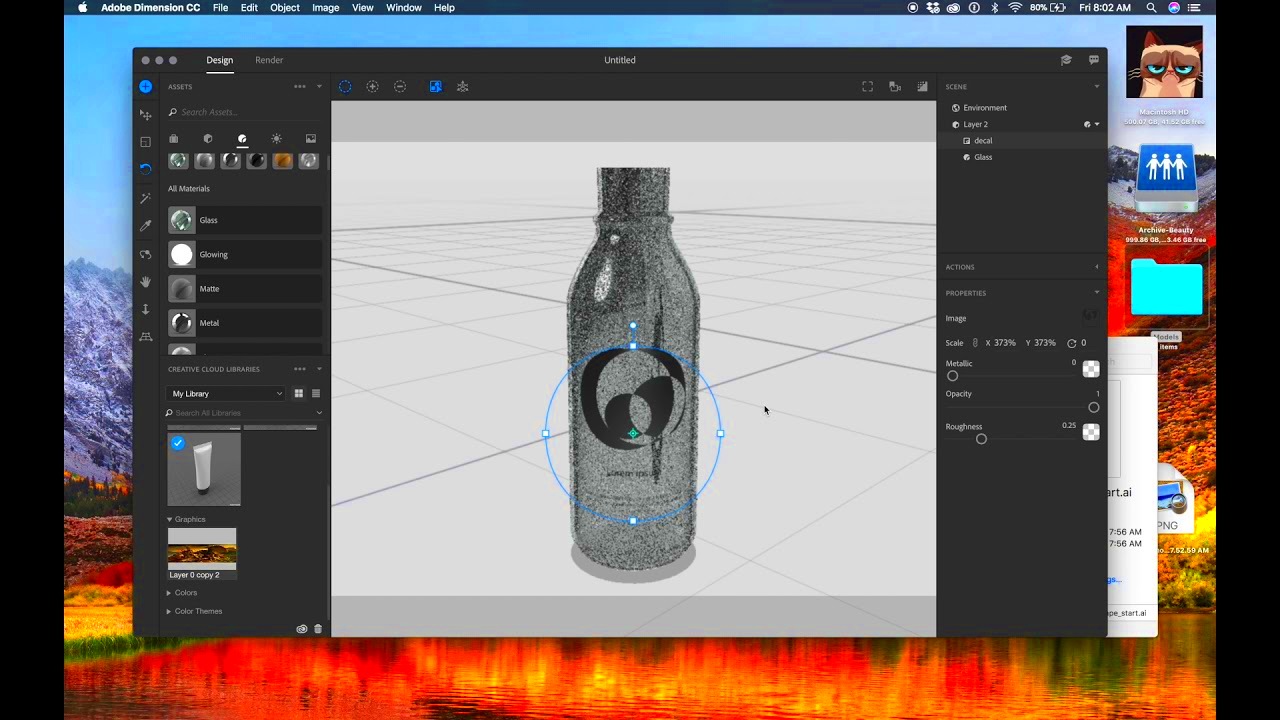Expand the Actions panel
This screenshot has width=1280, height=720.
point(1096,267)
